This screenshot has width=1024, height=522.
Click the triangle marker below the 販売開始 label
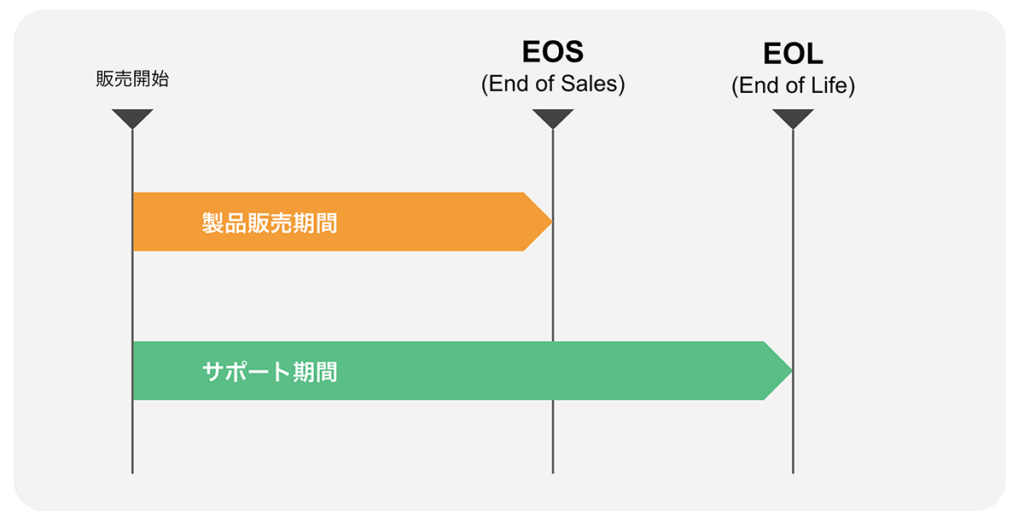pos(132,118)
